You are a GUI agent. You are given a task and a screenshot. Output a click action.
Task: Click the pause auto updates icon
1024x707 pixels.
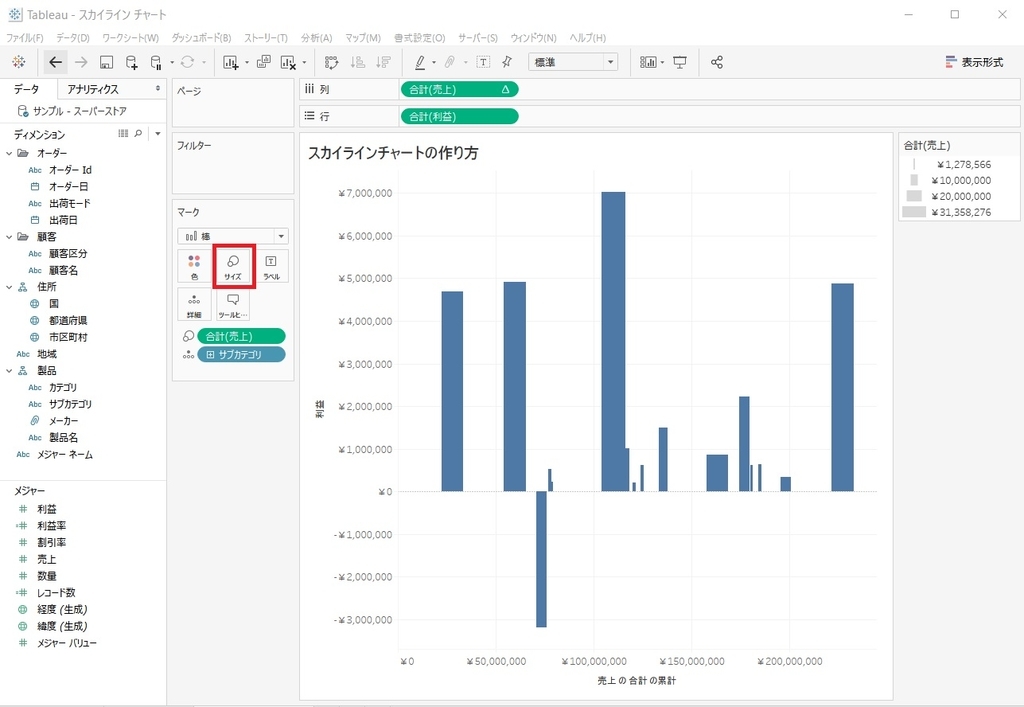pos(156,62)
